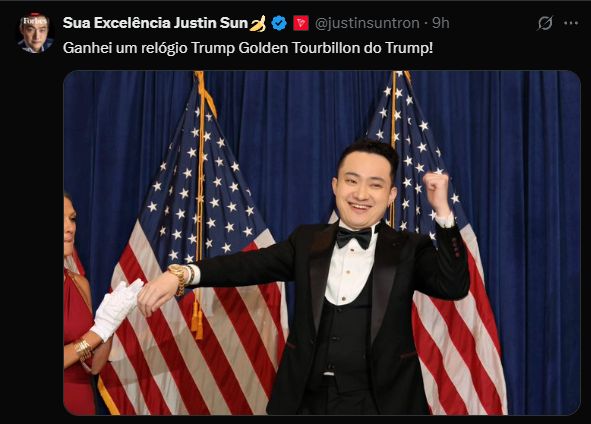
Task: Click the black bow tie in the photo
Action: 354,238
